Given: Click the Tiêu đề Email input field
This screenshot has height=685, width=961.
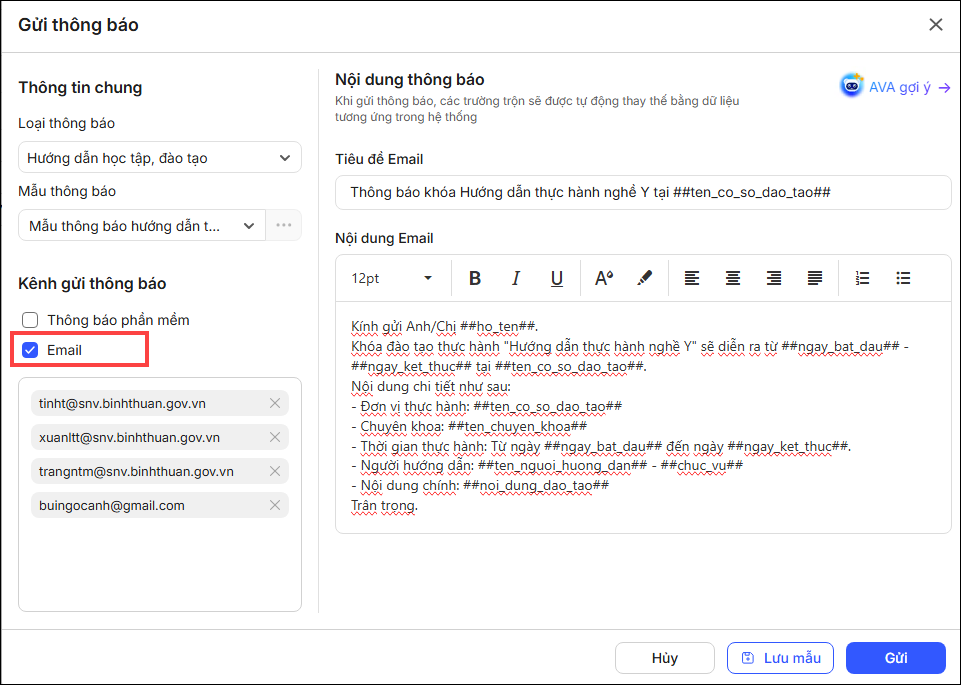Looking at the screenshot, I should pyautogui.click(x=642, y=192).
